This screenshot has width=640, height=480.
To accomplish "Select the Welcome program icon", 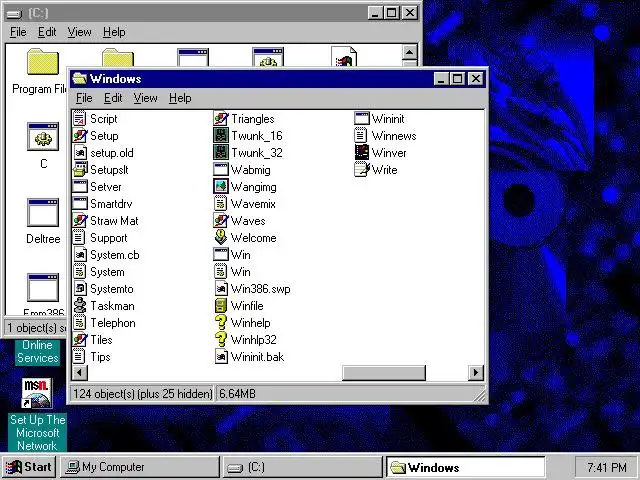I will point(221,238).
